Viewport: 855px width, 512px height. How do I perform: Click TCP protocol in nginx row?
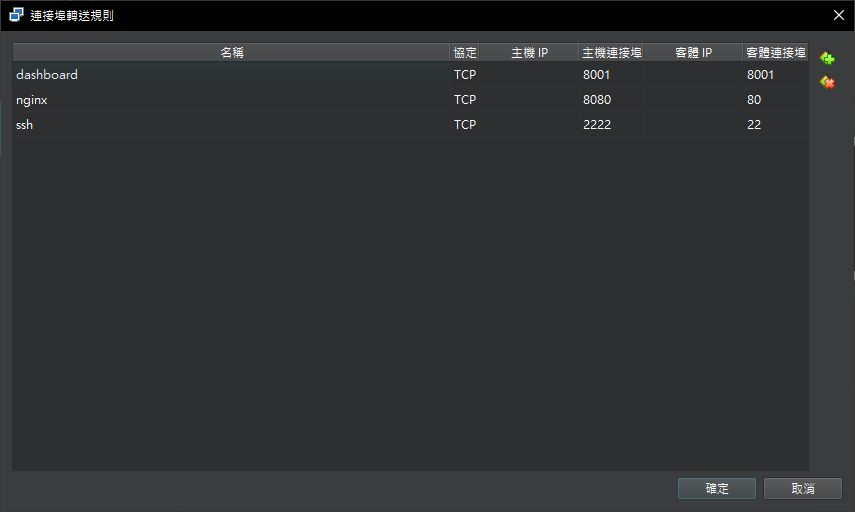(465, 100)
